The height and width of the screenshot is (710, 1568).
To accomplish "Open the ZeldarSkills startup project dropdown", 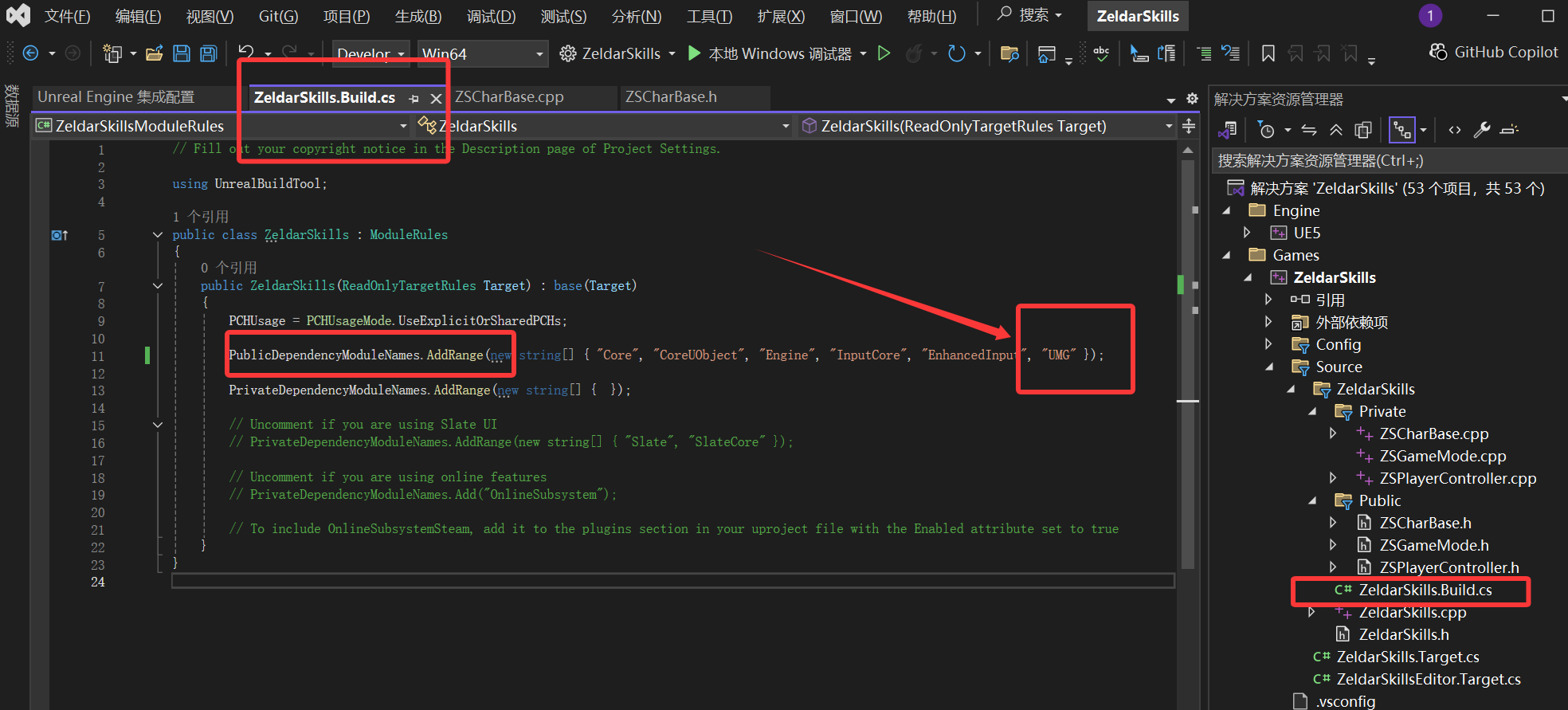I will pyautogui.click(x=618, y=53).
